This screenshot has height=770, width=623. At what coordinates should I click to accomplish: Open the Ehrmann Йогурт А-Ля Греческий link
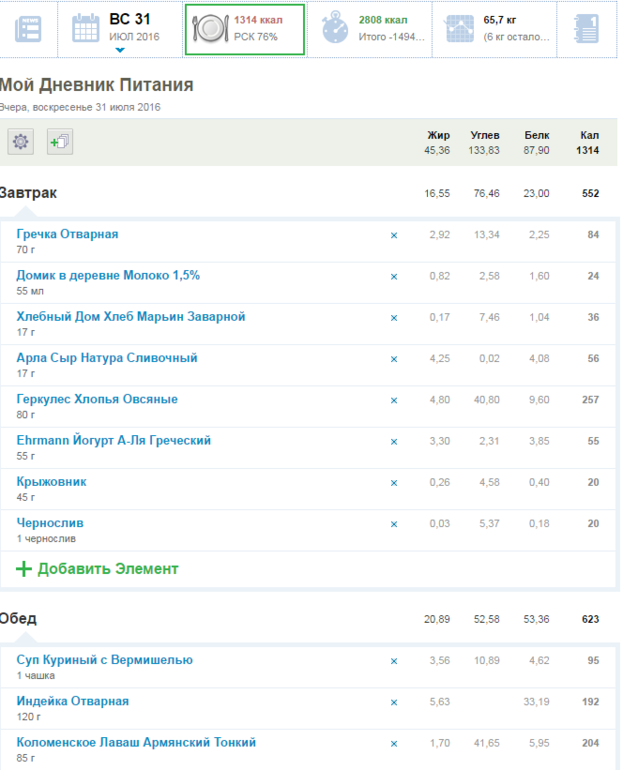pos(113,440)
